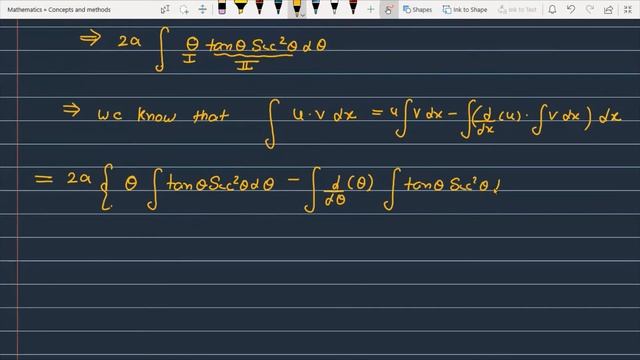Viewport: 640px width, 360px height.
Task: Select the Lasso select tool
Action: coord(184,9)
